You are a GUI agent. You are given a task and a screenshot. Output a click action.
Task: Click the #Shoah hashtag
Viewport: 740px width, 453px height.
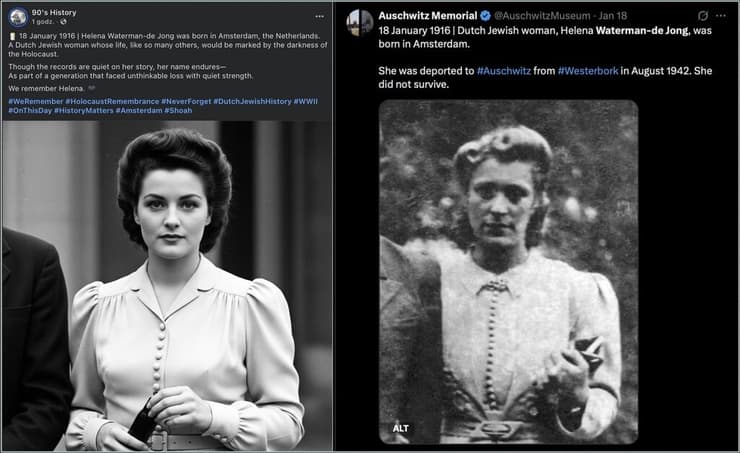pos(178,110)
